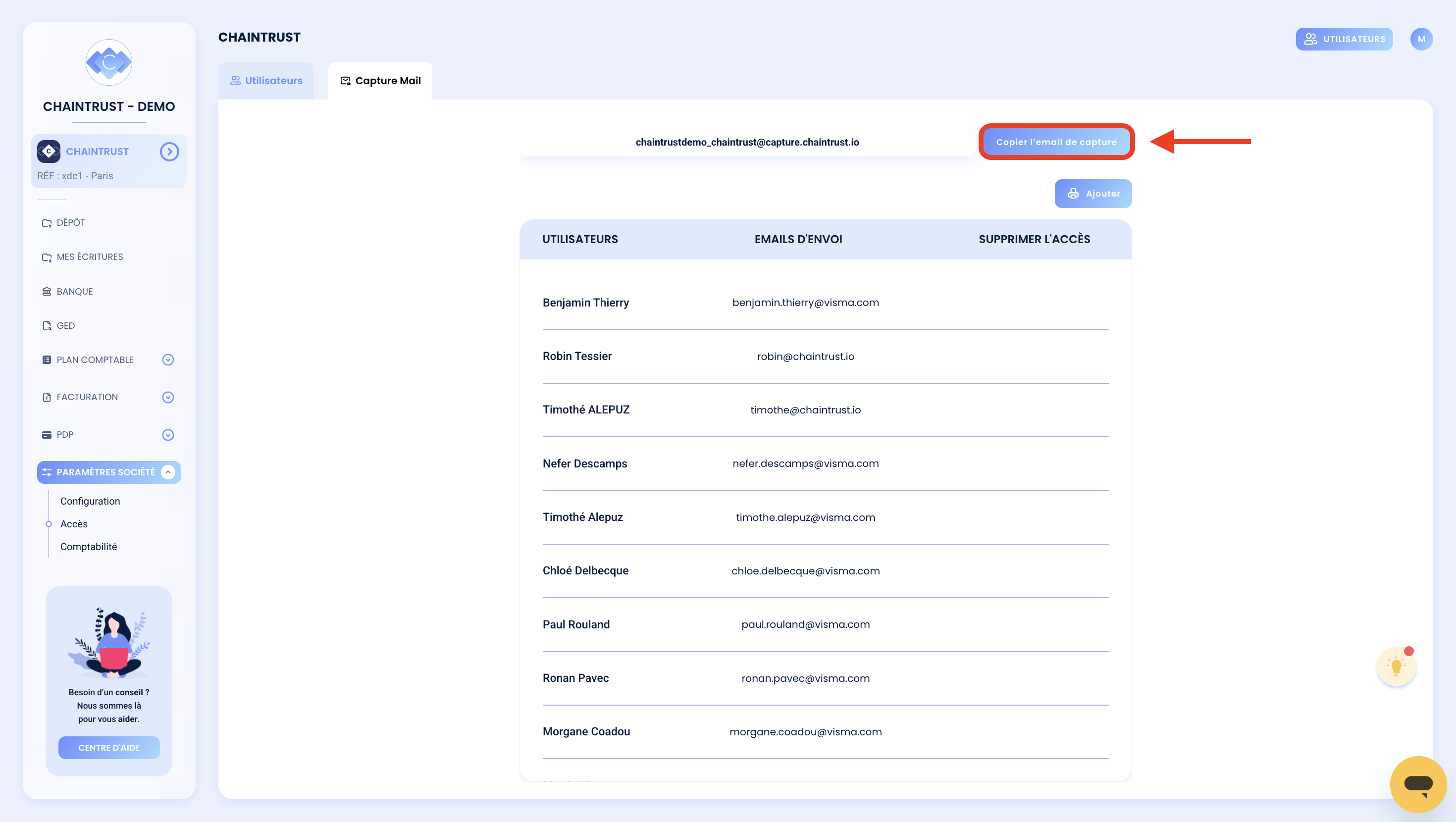Click the CHAINTRUST - DEMO title
The height and width of the screenshot is (822, 1456).
point(108,106)
